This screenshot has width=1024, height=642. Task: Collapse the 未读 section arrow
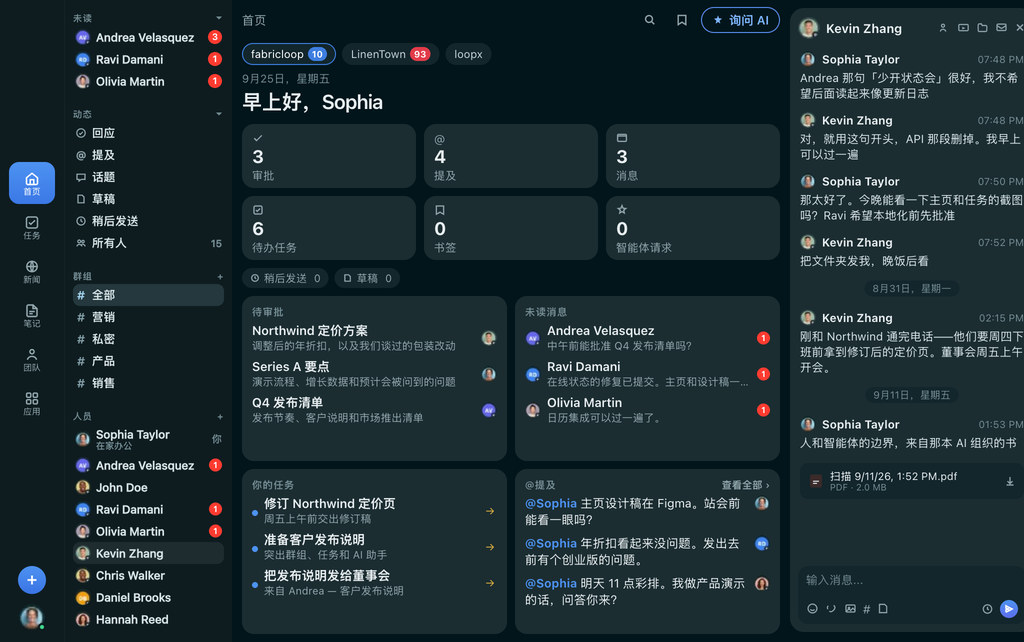(219, 18)
